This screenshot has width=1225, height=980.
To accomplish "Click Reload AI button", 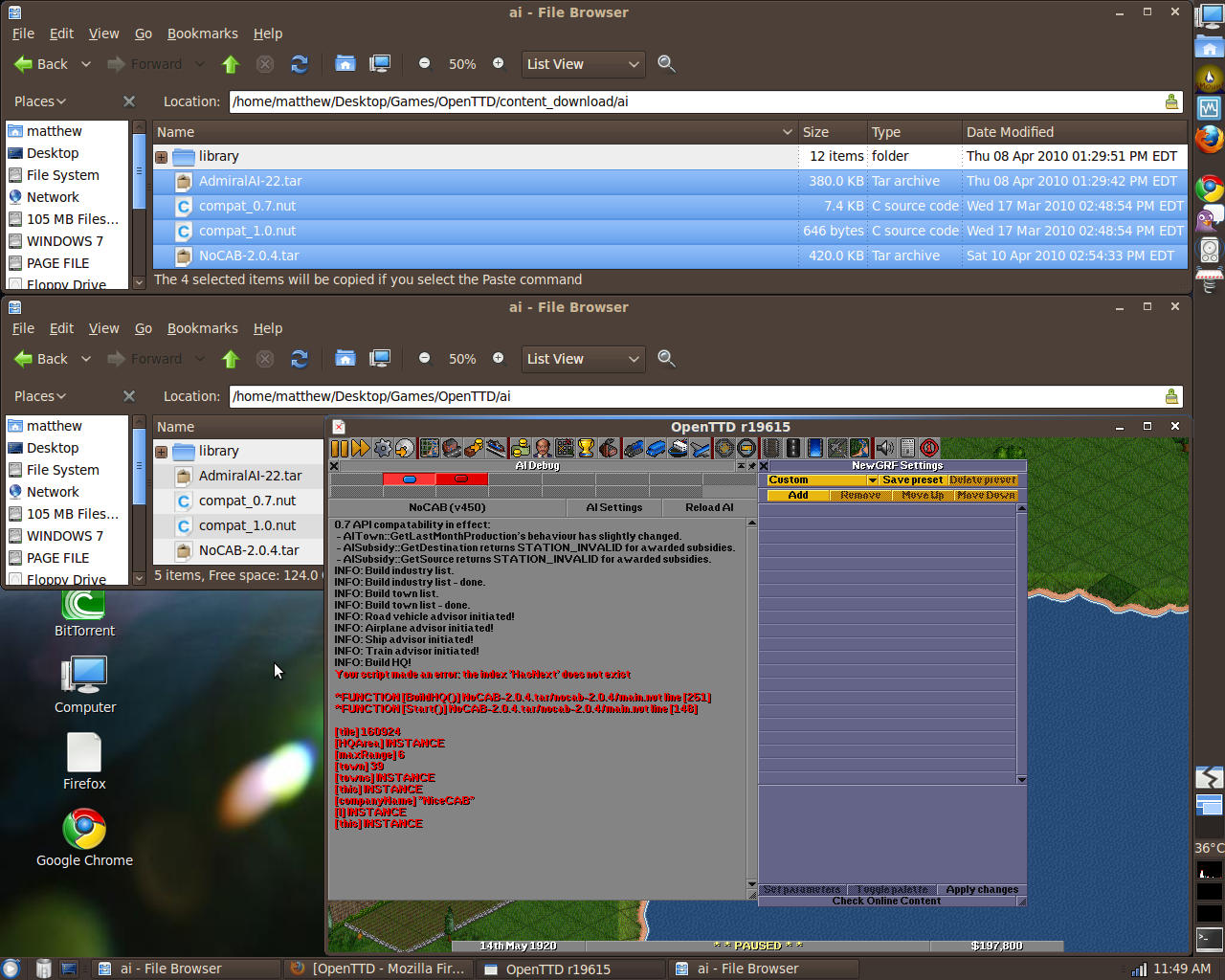I will tap(709, 507).
